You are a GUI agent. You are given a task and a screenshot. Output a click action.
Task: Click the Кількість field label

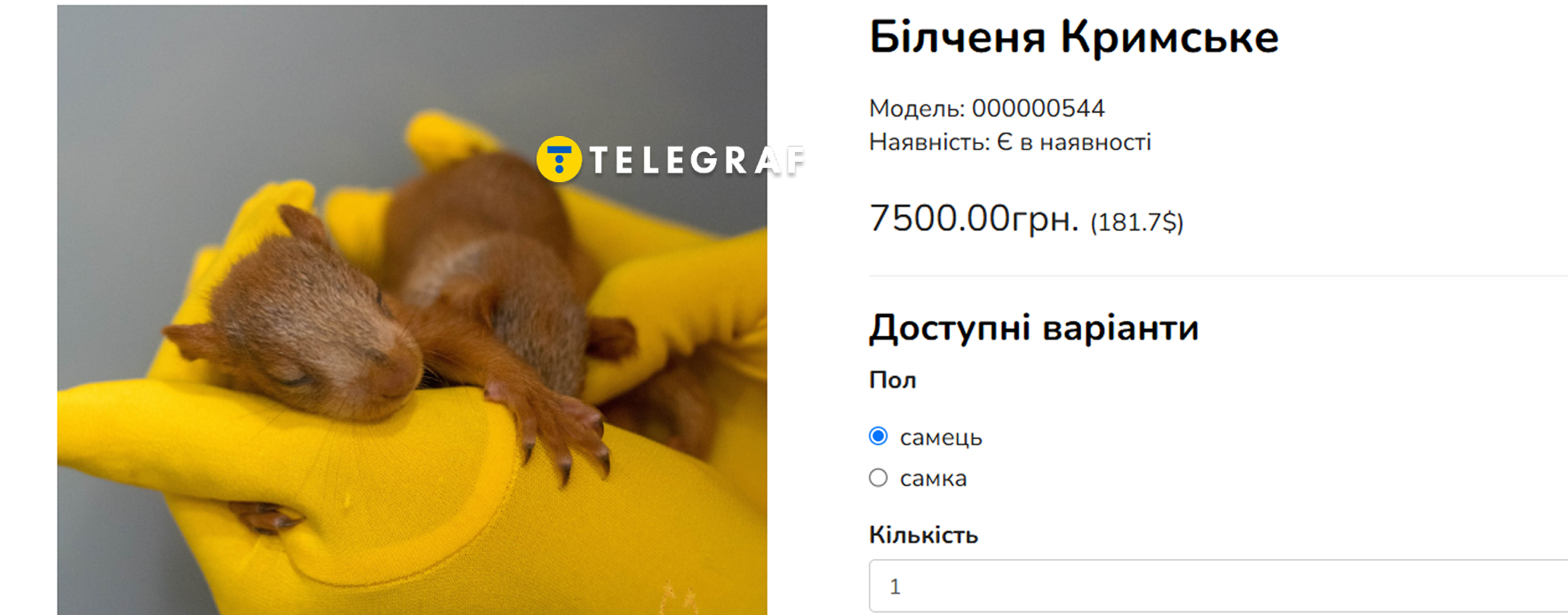[923, 535]
